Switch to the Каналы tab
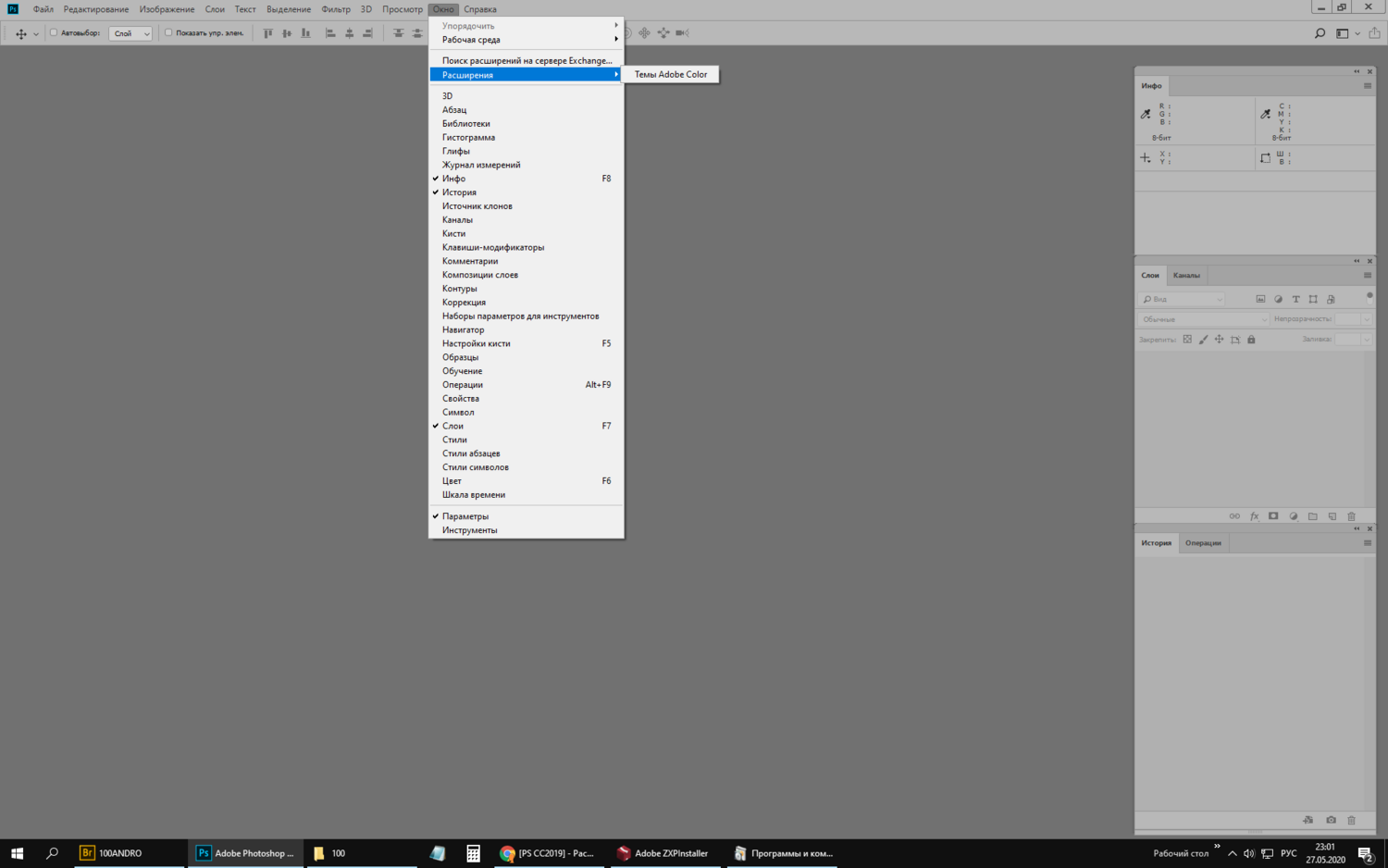Image resolution: width=1388 pixels, height=868 pixels. [1186, 275]
